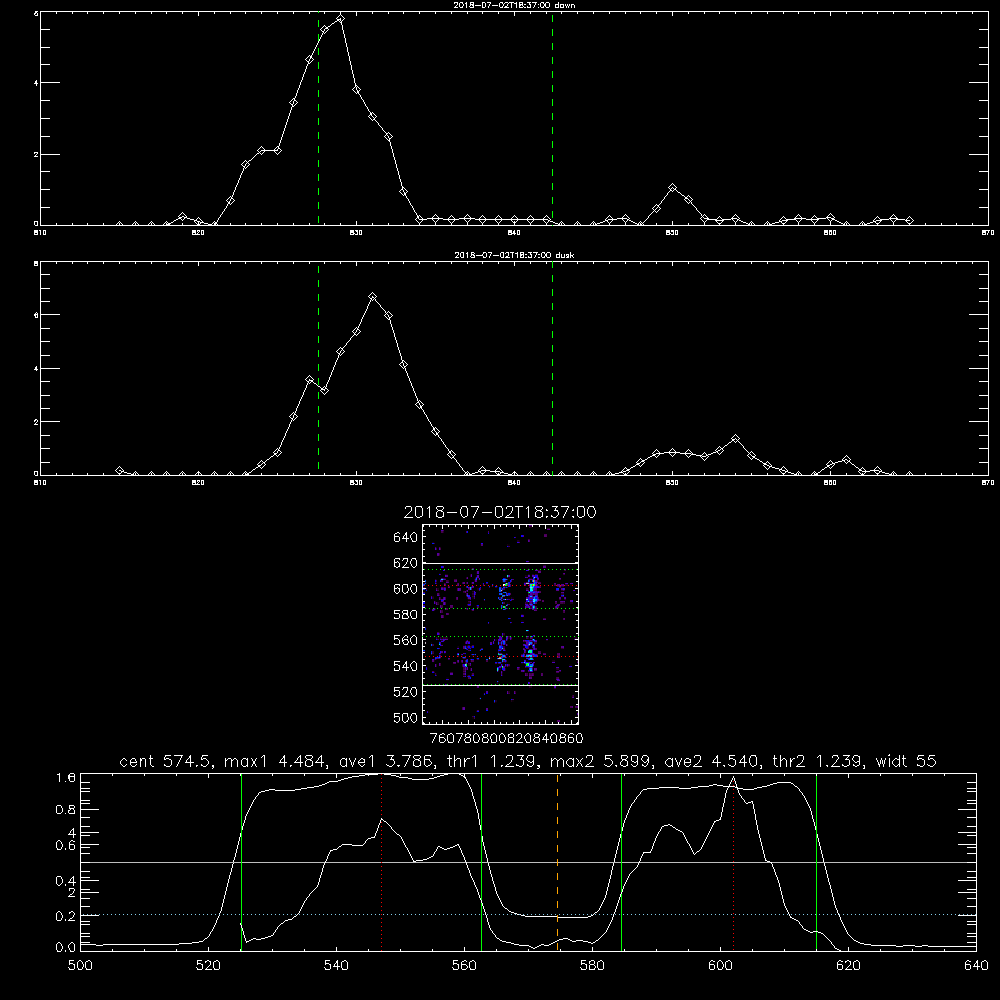
Task: Click the '640' label on heatmap y-axis
Action: click(x=406, y=537)
